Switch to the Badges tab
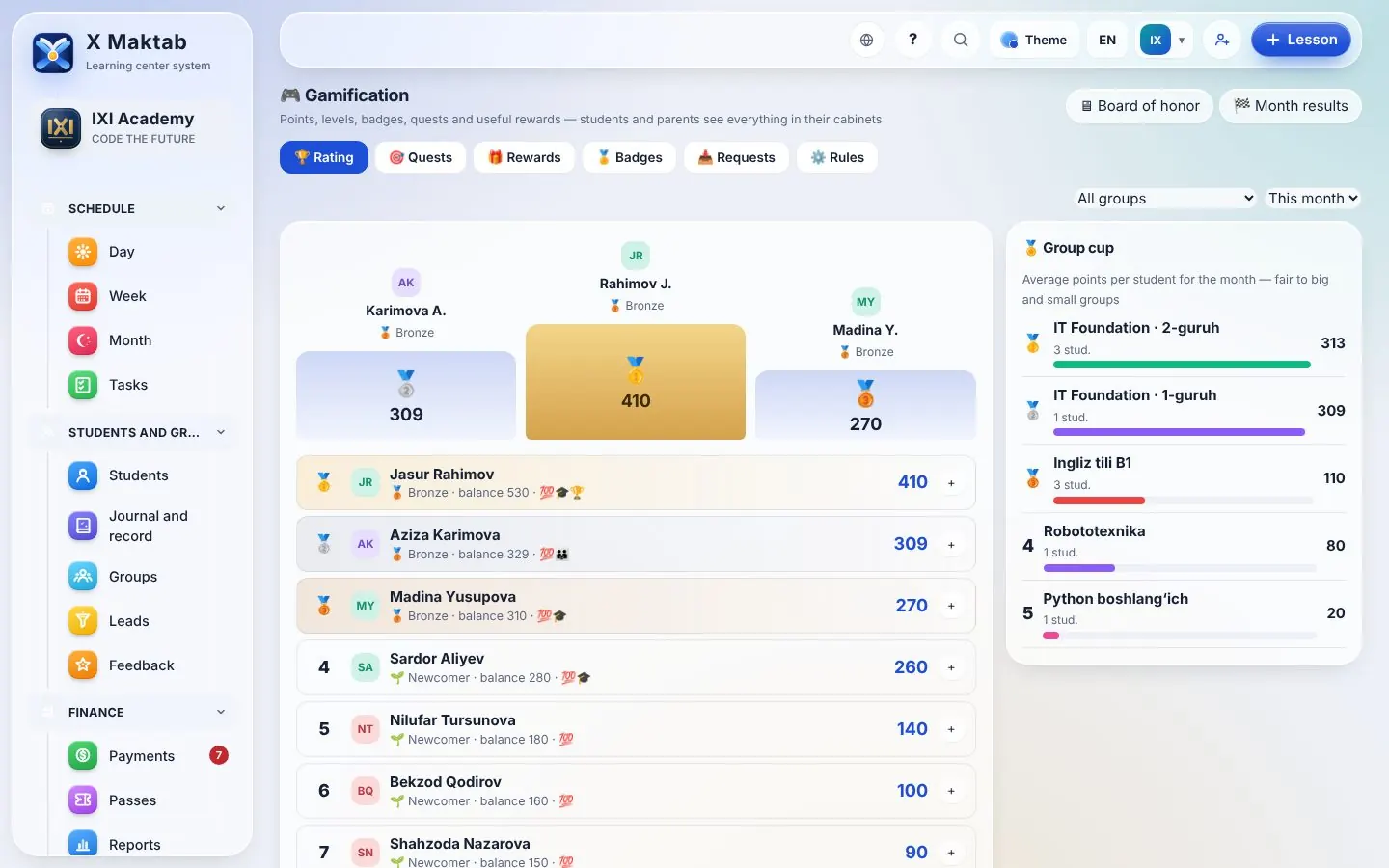The height and width of the screenshot is (868, 1389). click(629, 157)
